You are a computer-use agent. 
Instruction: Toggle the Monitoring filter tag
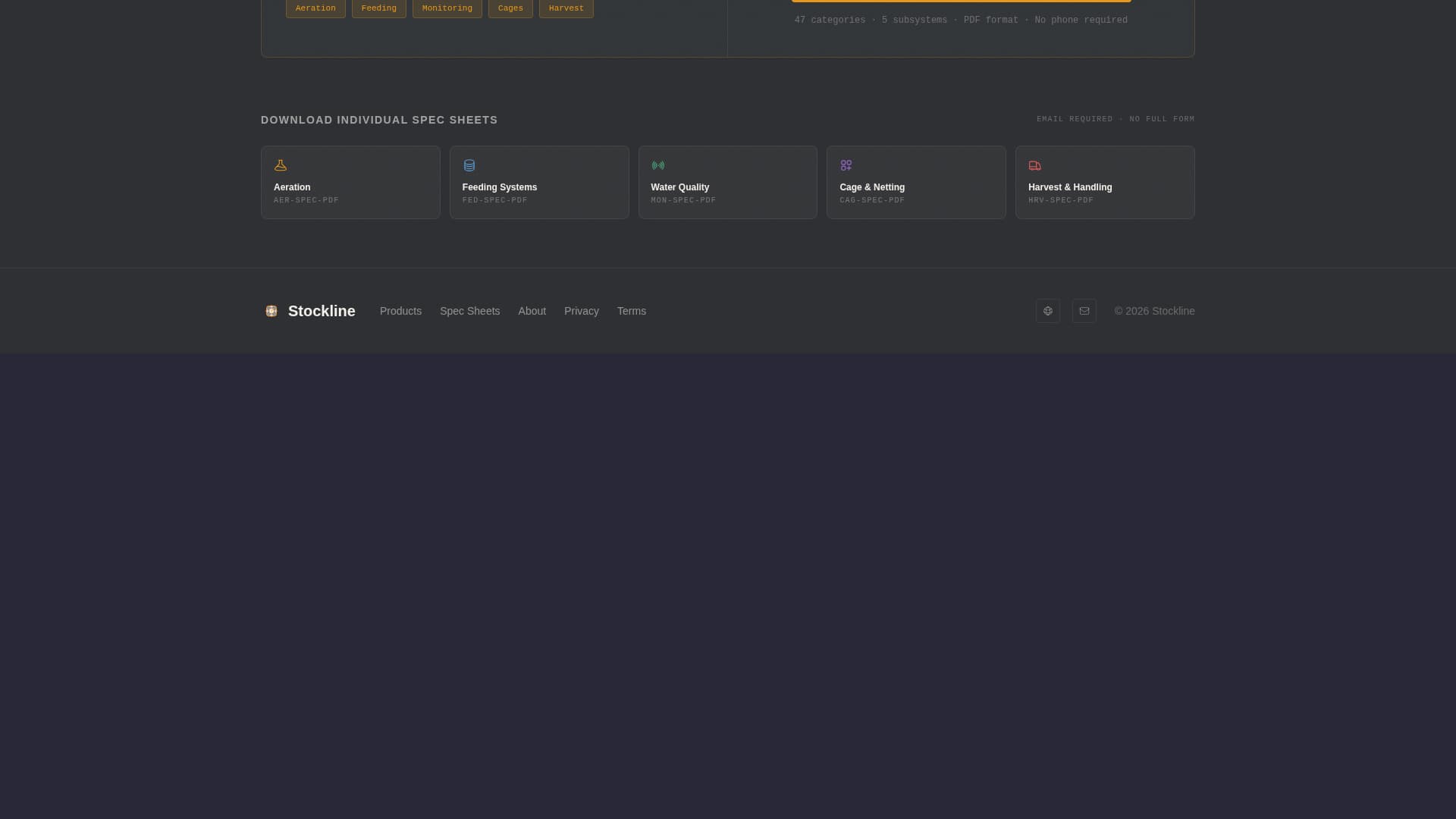447,8
